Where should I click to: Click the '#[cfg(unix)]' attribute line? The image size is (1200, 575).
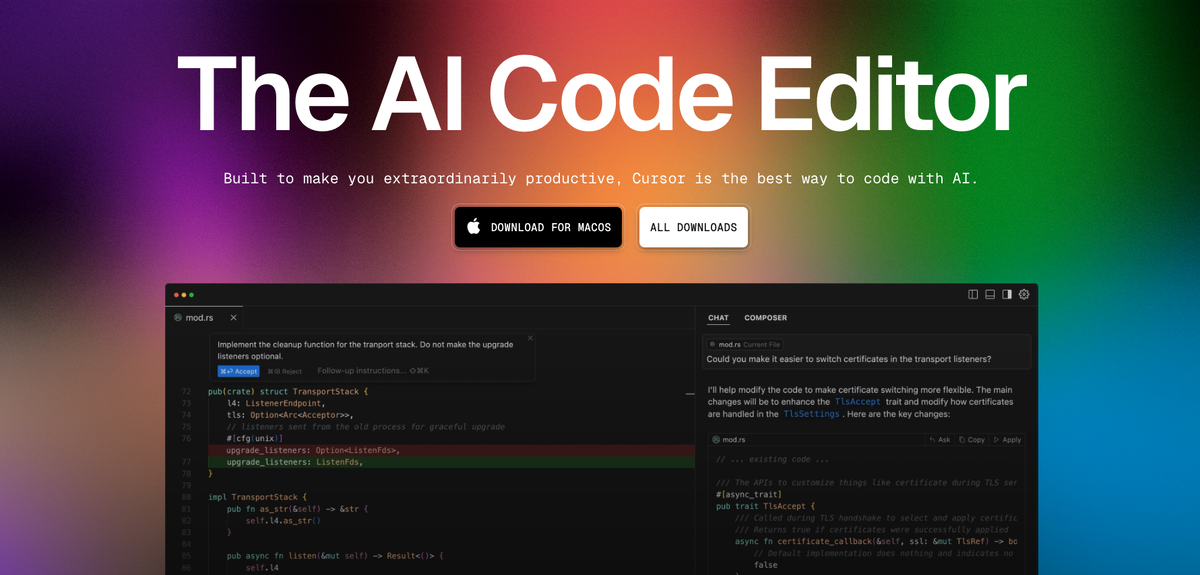point(255,438)
